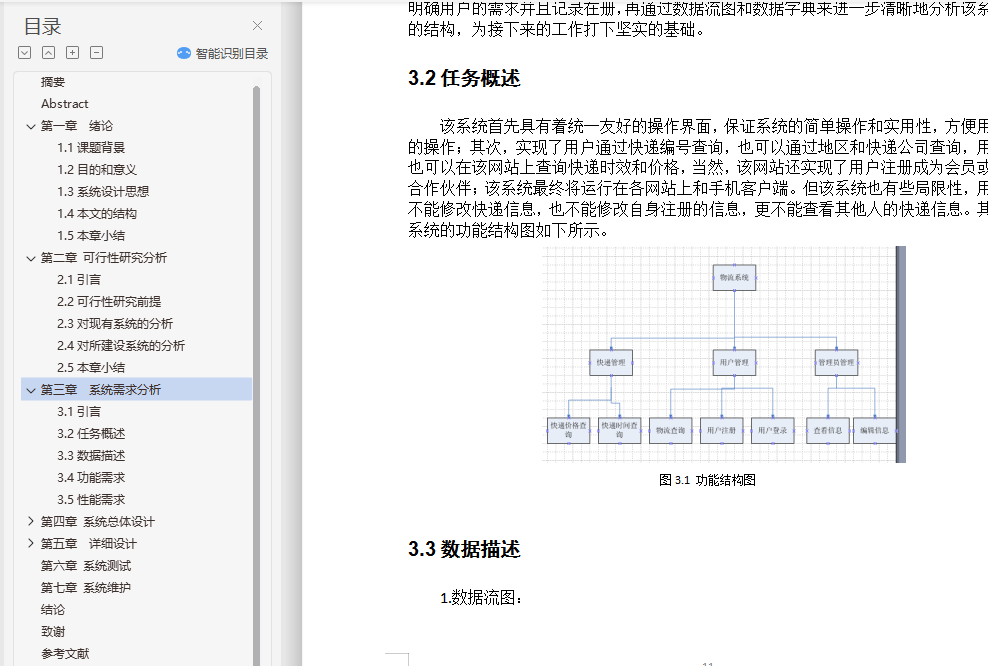Click the plus (add level) icon in 目录 toolbar
This screenshot has height=666, width=988.
pos(72,53)
